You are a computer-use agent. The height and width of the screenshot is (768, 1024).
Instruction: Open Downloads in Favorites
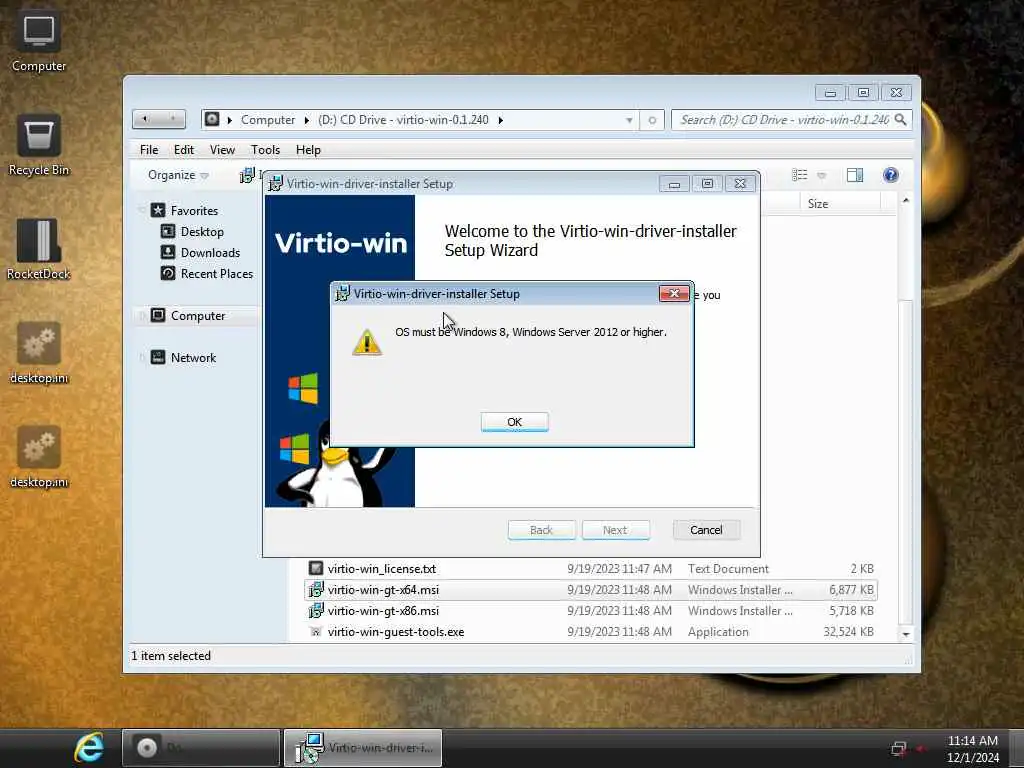tap(210, 253)
